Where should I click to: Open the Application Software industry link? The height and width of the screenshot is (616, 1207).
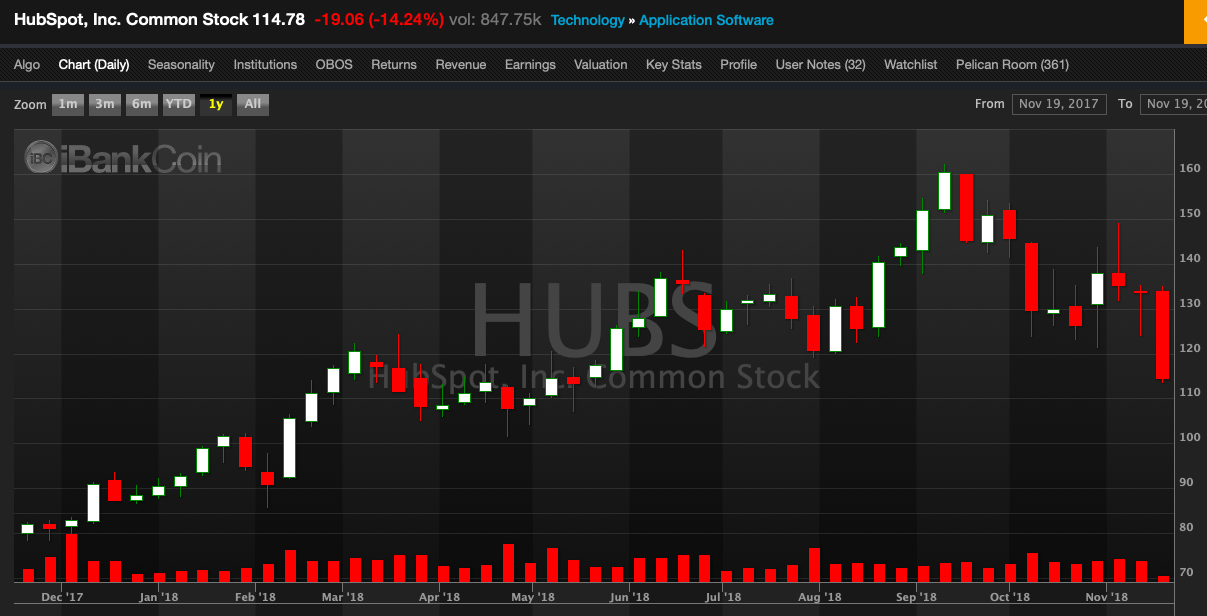coord(706,20)
